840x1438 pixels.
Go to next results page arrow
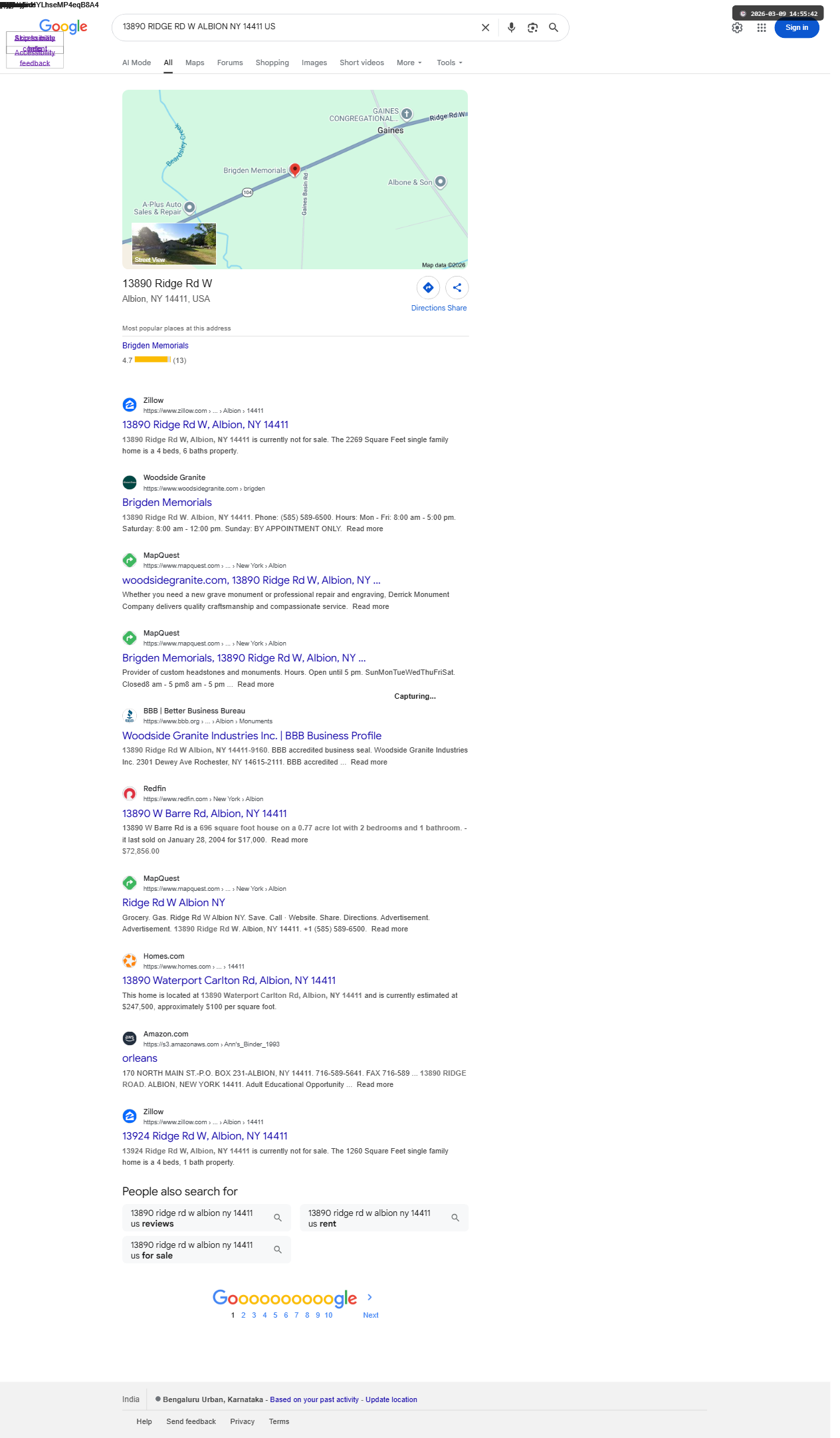click(370, 1297)
